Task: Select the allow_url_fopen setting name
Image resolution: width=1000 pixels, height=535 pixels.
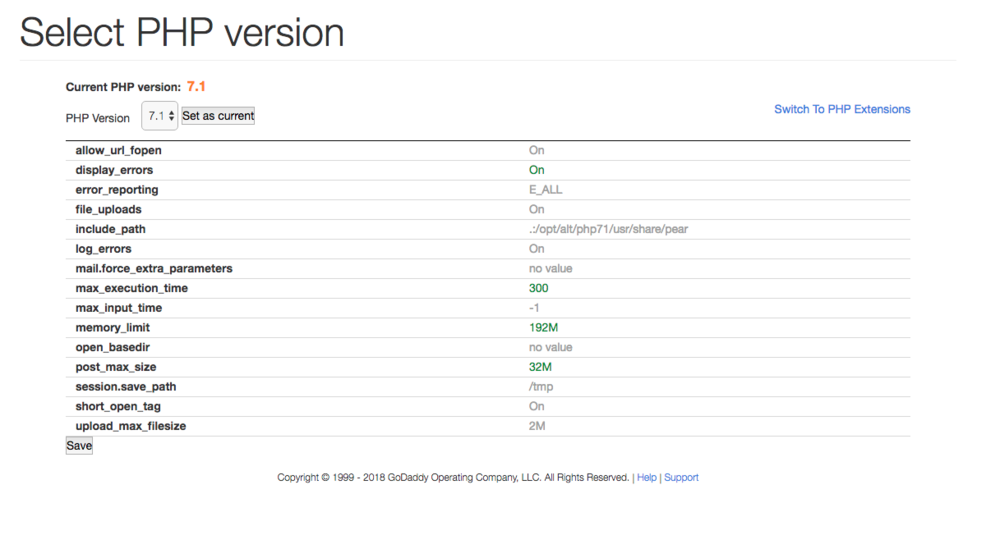Action: click(119, 150)
